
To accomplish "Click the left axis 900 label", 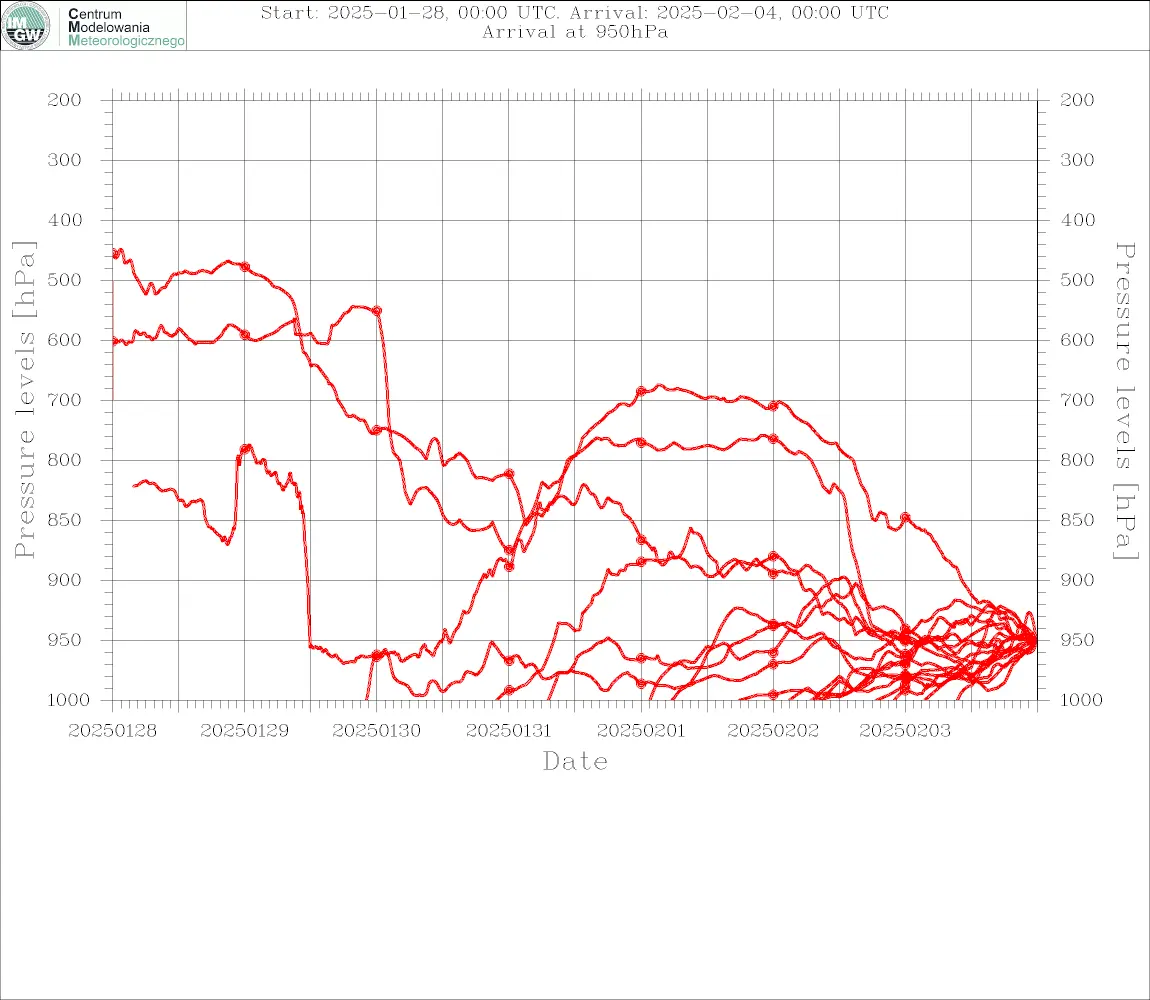I will [65, 580].
